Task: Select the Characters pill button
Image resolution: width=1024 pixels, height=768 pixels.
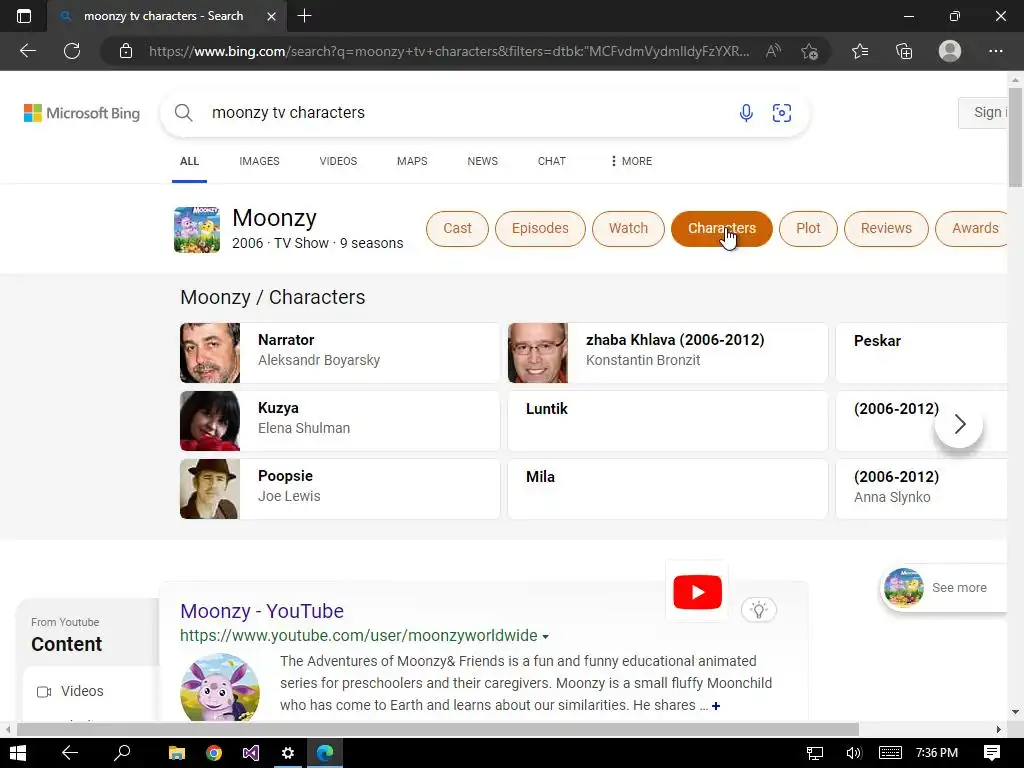Action: (x=722, y=229)
